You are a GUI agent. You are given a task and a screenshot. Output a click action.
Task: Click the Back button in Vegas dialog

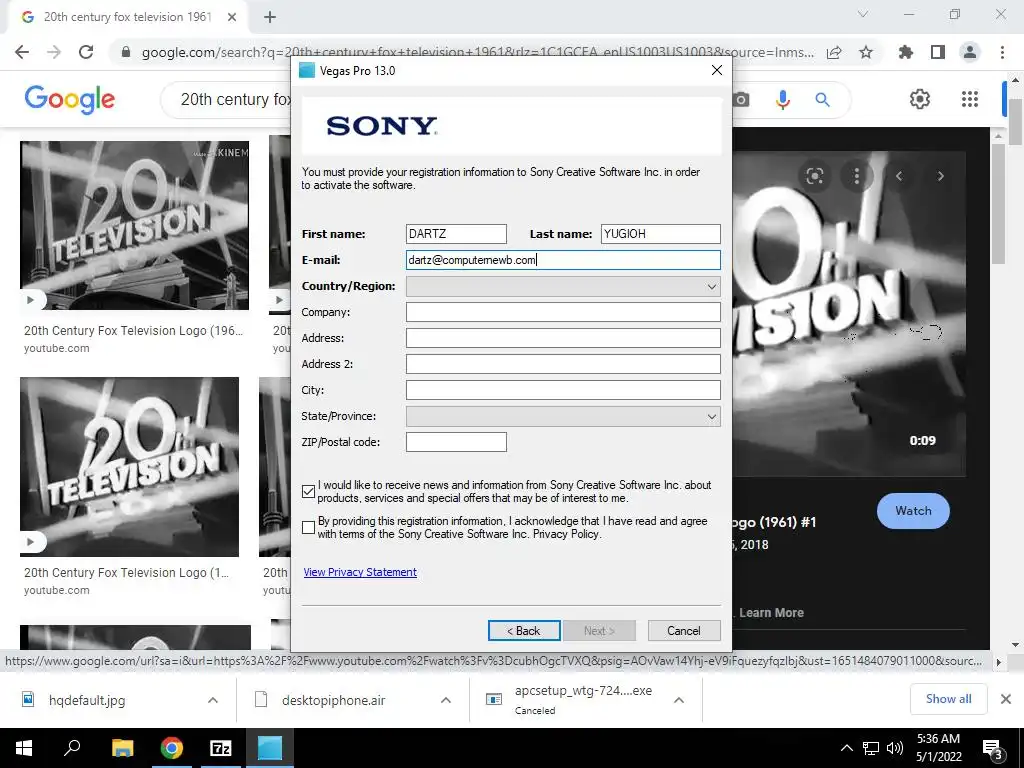[524, 631]
